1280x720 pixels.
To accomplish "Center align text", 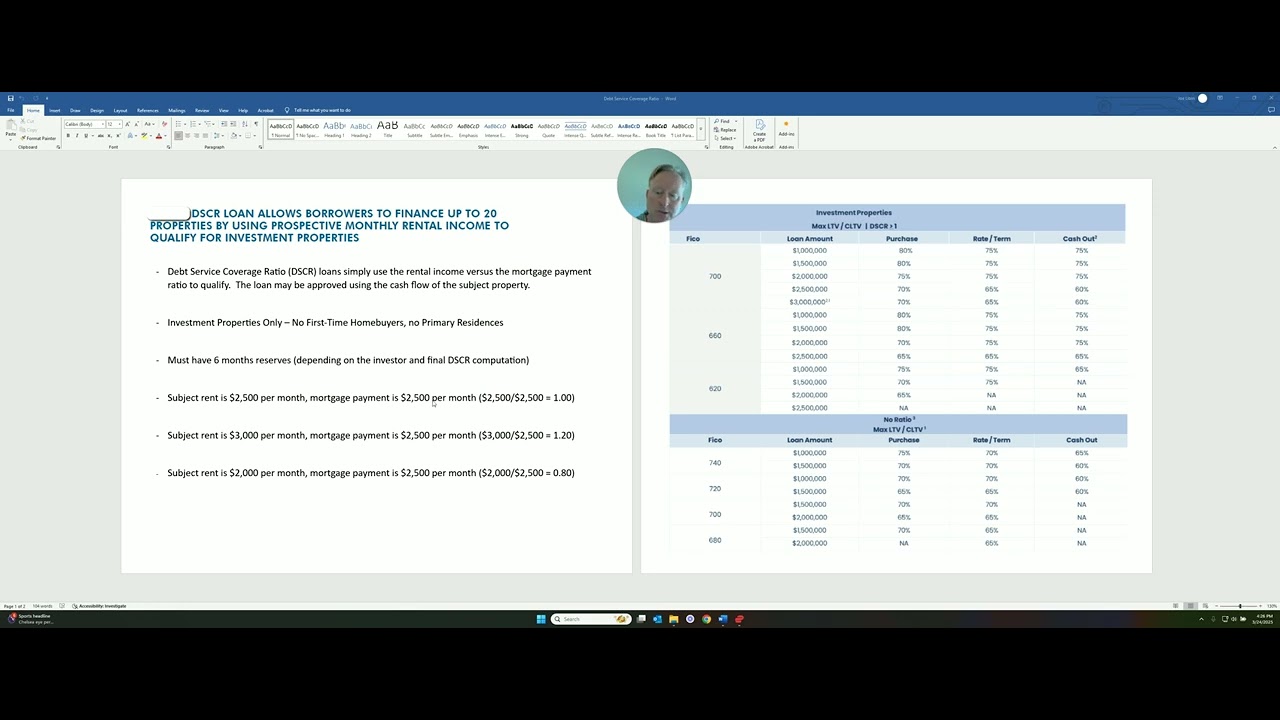I will click(187, 135).
